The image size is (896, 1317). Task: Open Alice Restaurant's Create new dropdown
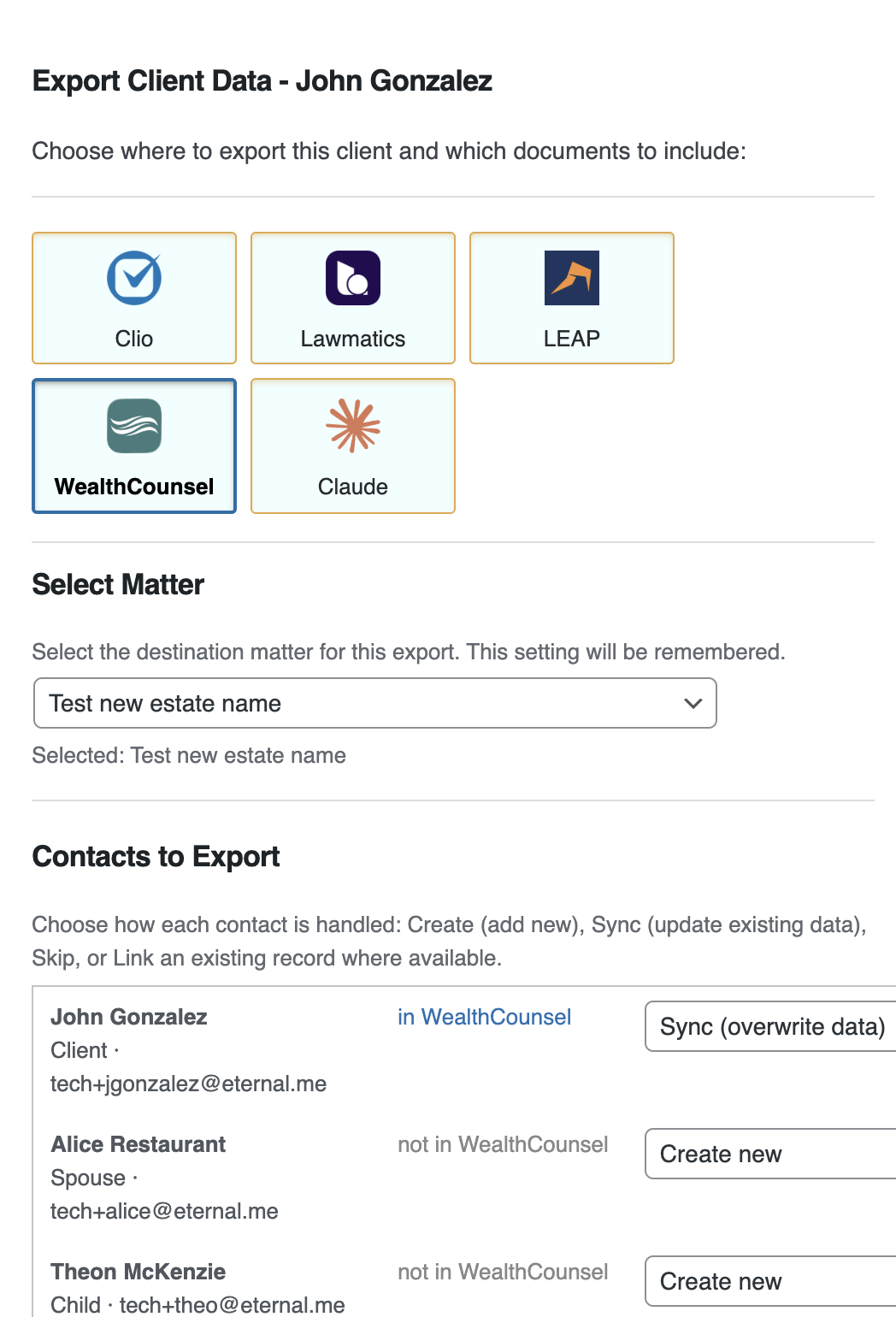coord(770,1154)
